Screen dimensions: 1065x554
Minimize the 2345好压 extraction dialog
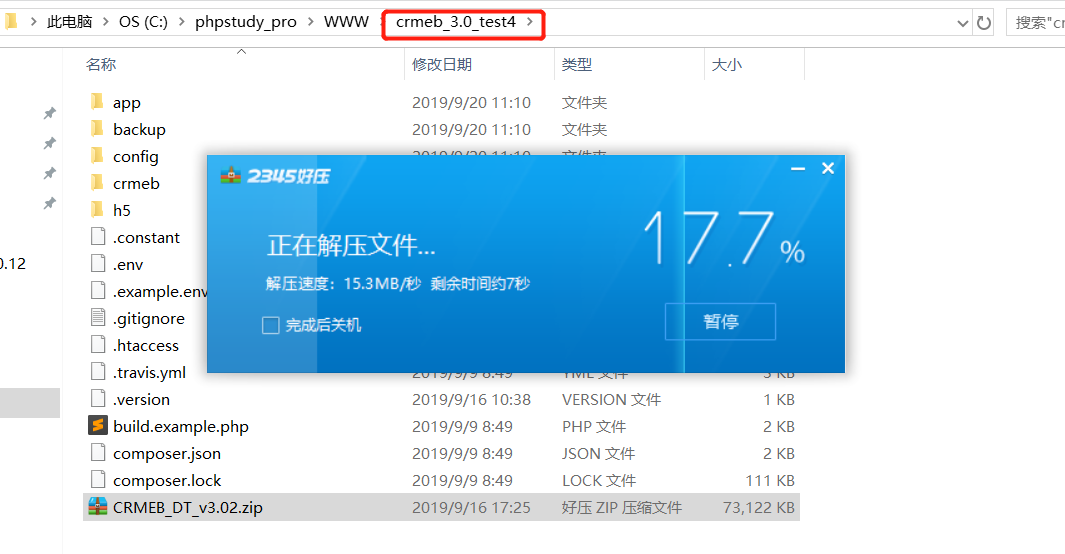798,168
